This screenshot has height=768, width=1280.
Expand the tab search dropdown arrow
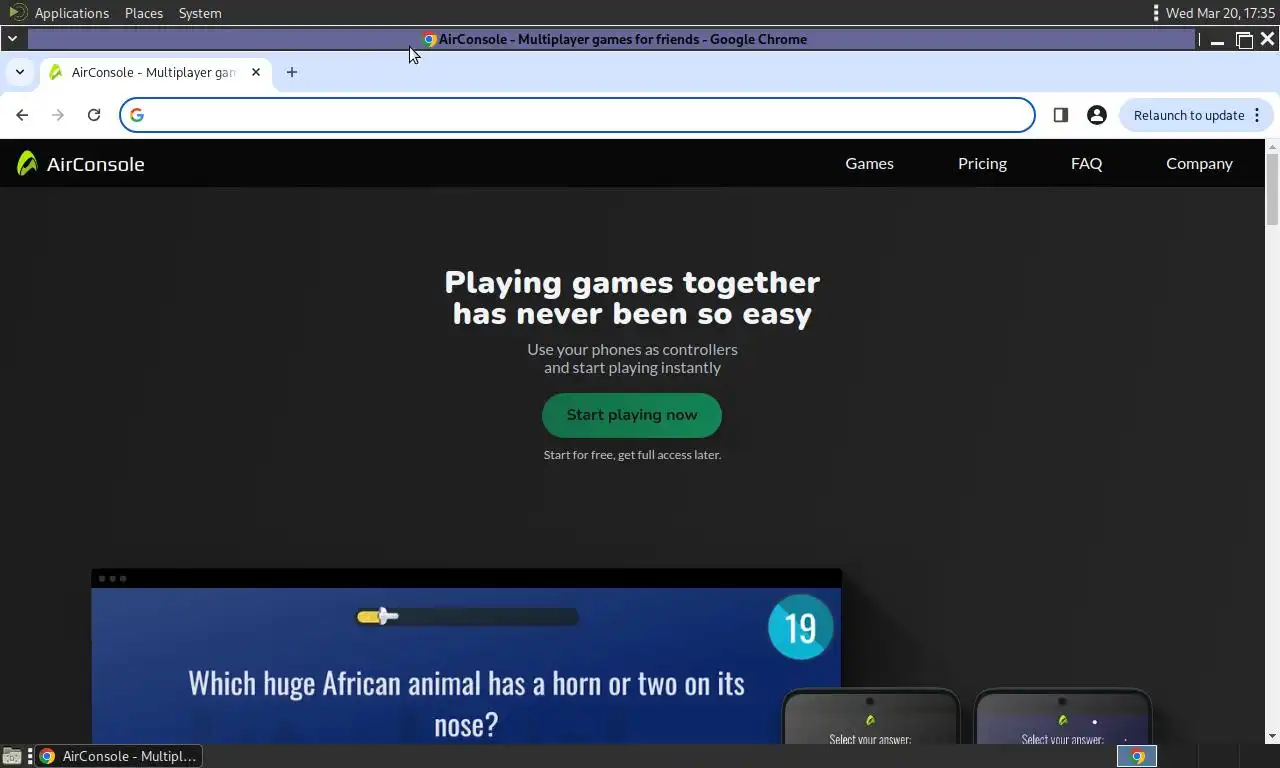point(19,72)
